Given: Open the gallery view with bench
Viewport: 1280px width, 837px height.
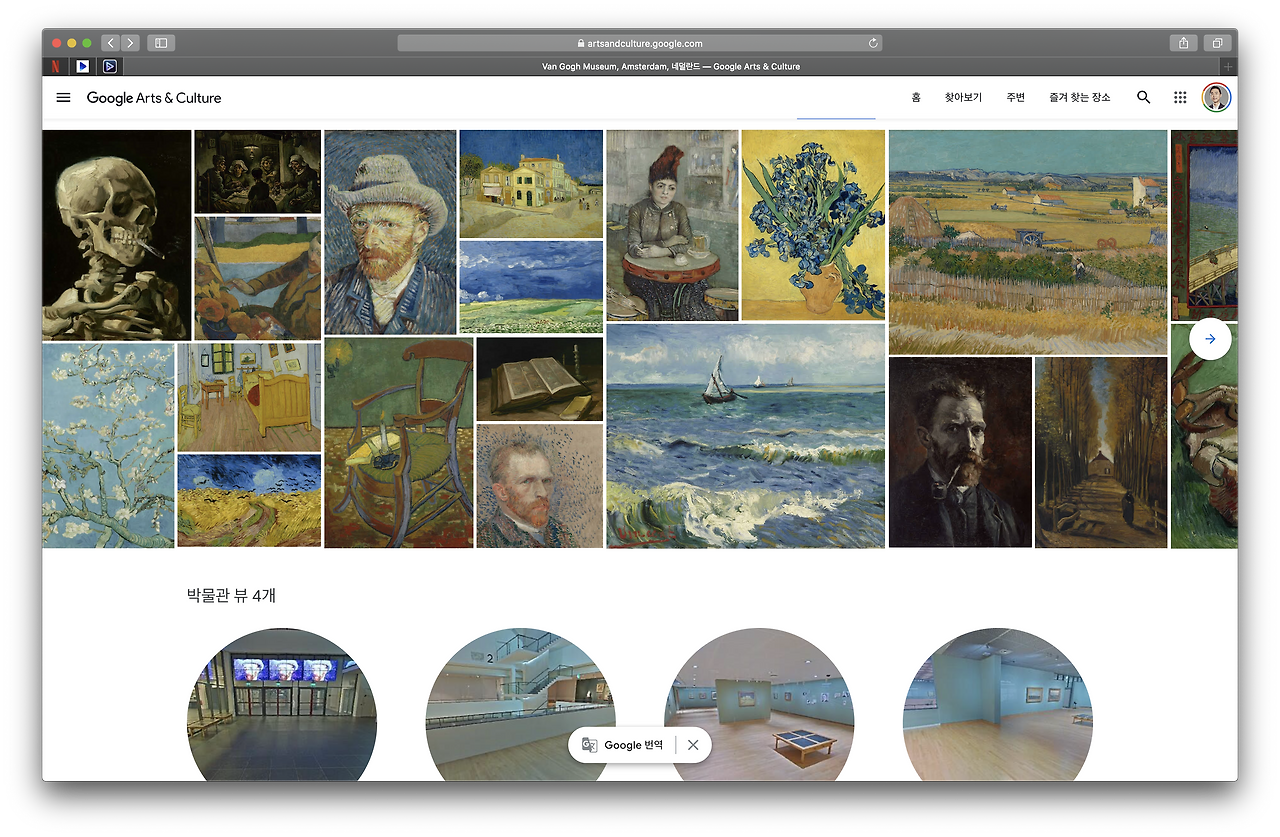Looking at the screenshot, I should 759,705.
